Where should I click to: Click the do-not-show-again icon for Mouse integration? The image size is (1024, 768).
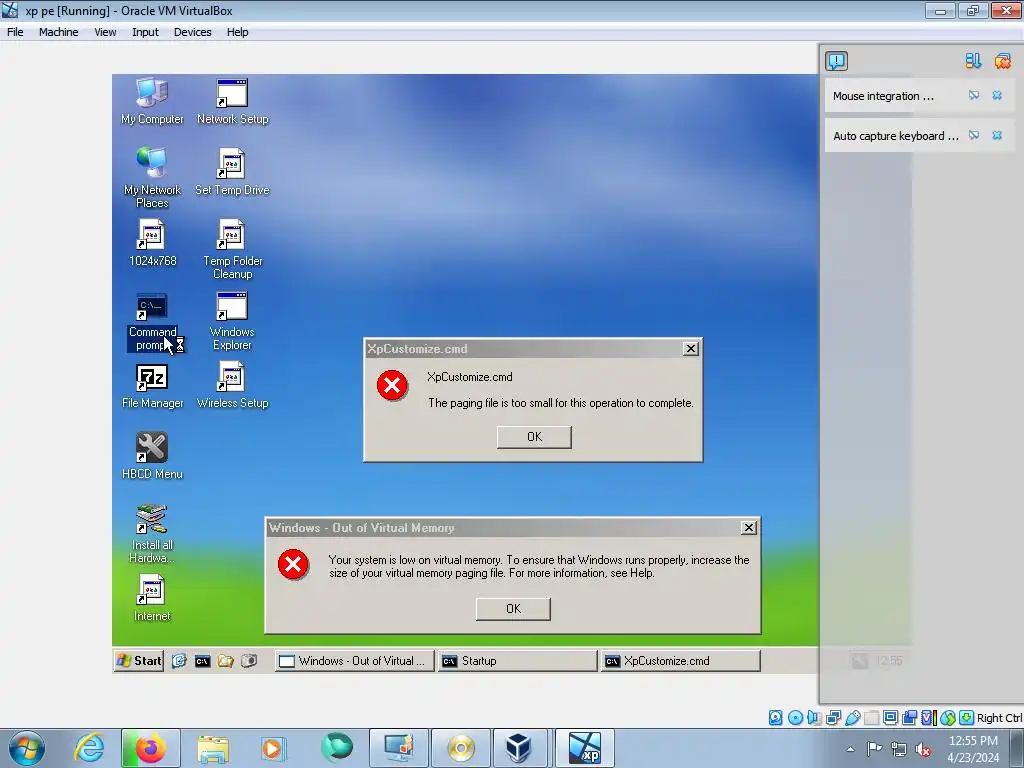[974, 95]
